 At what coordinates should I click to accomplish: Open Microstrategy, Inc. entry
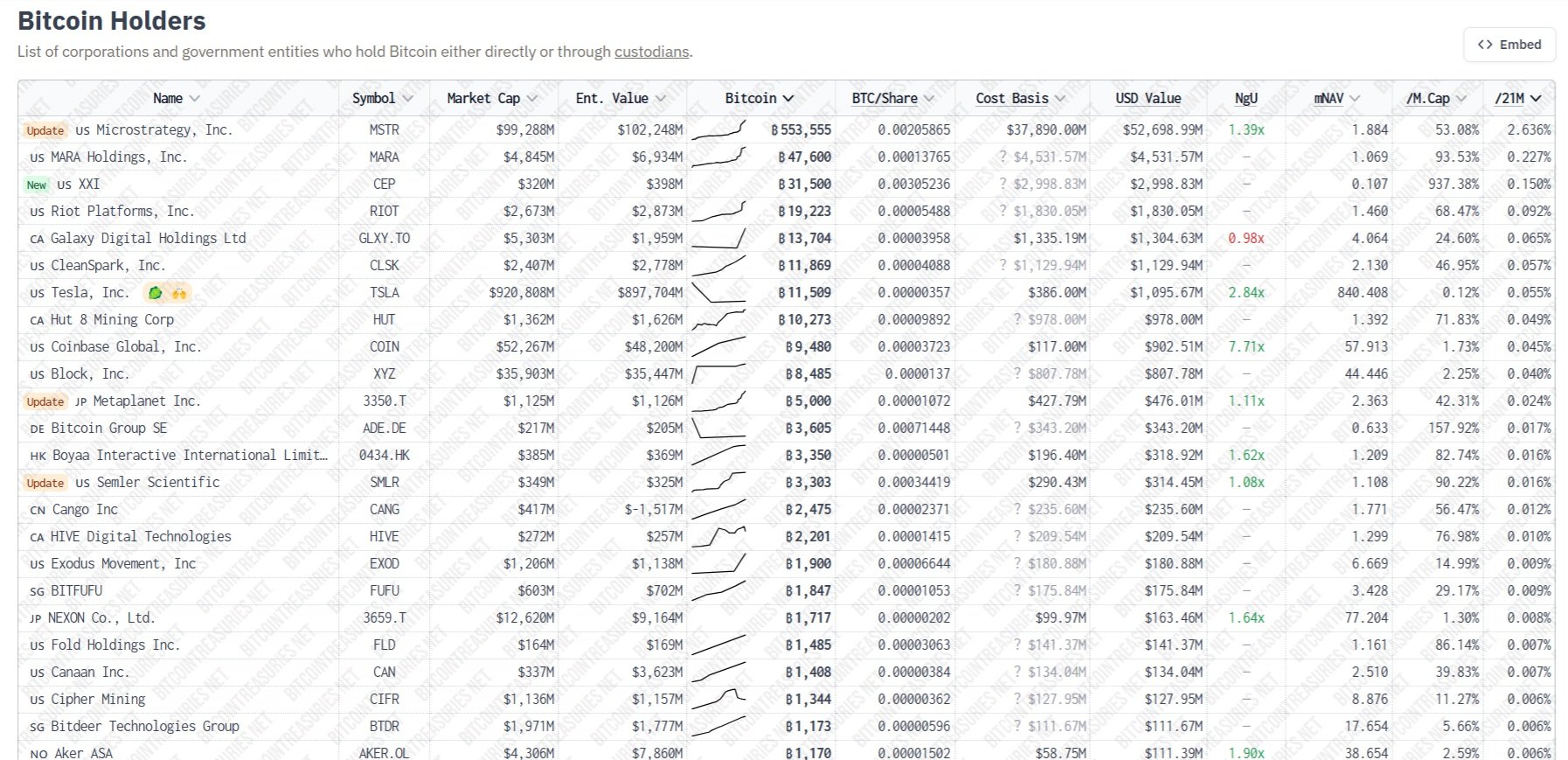click(x=163, y=129)
